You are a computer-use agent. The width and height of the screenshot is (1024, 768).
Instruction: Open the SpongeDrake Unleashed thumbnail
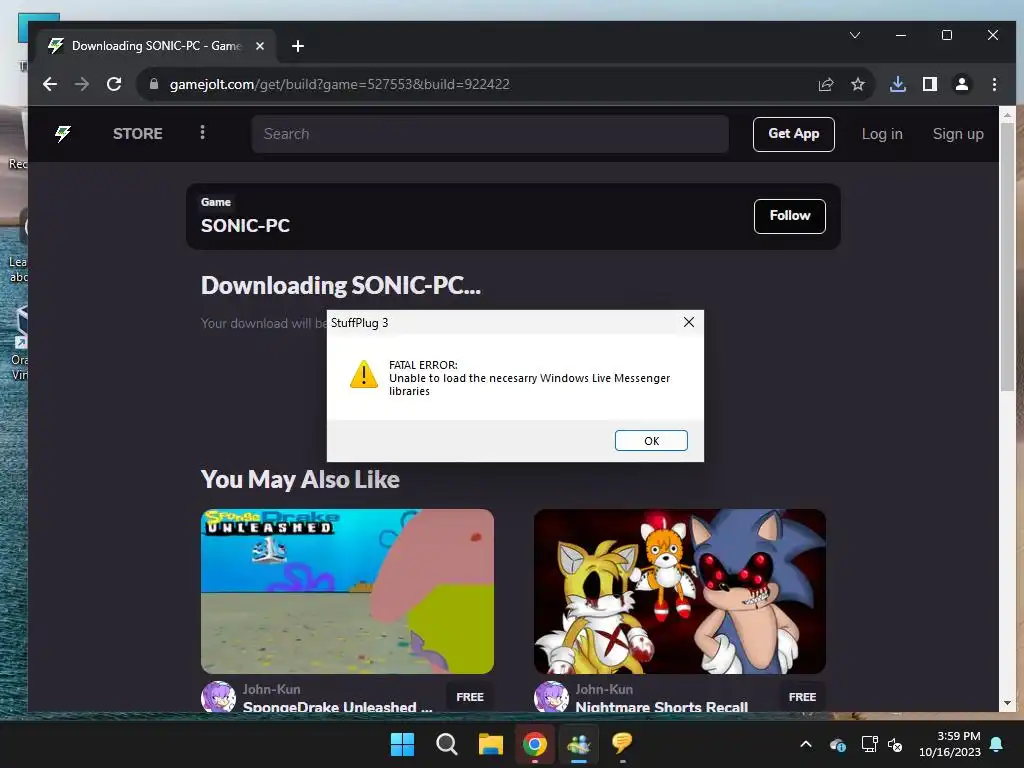click(347, 591)
